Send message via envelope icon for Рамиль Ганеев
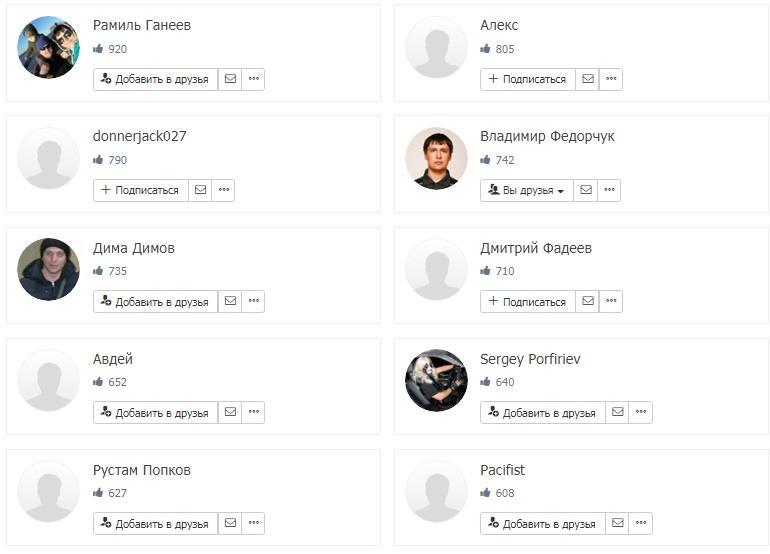 pyautogui.click(x=230, y=79)
